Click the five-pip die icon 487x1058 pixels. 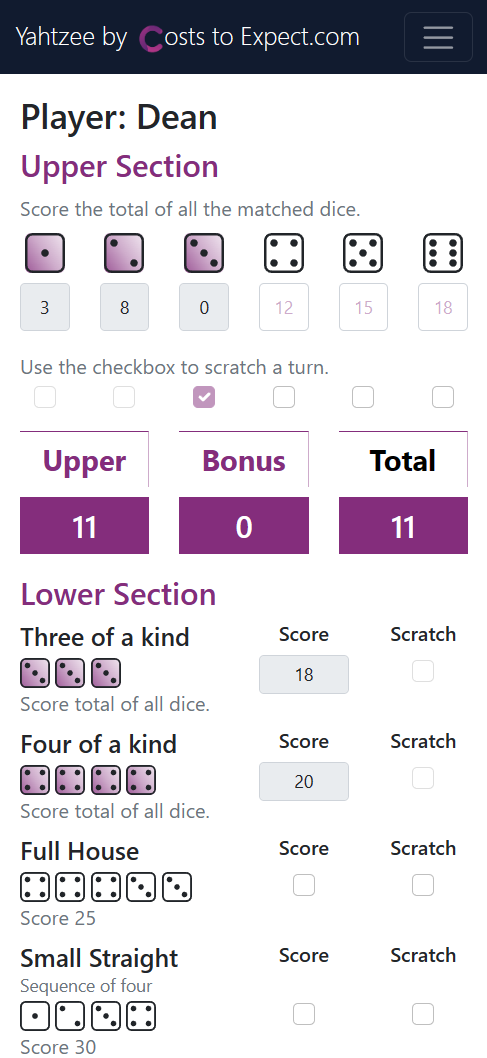pyautogui.click(x=363, y=253)
